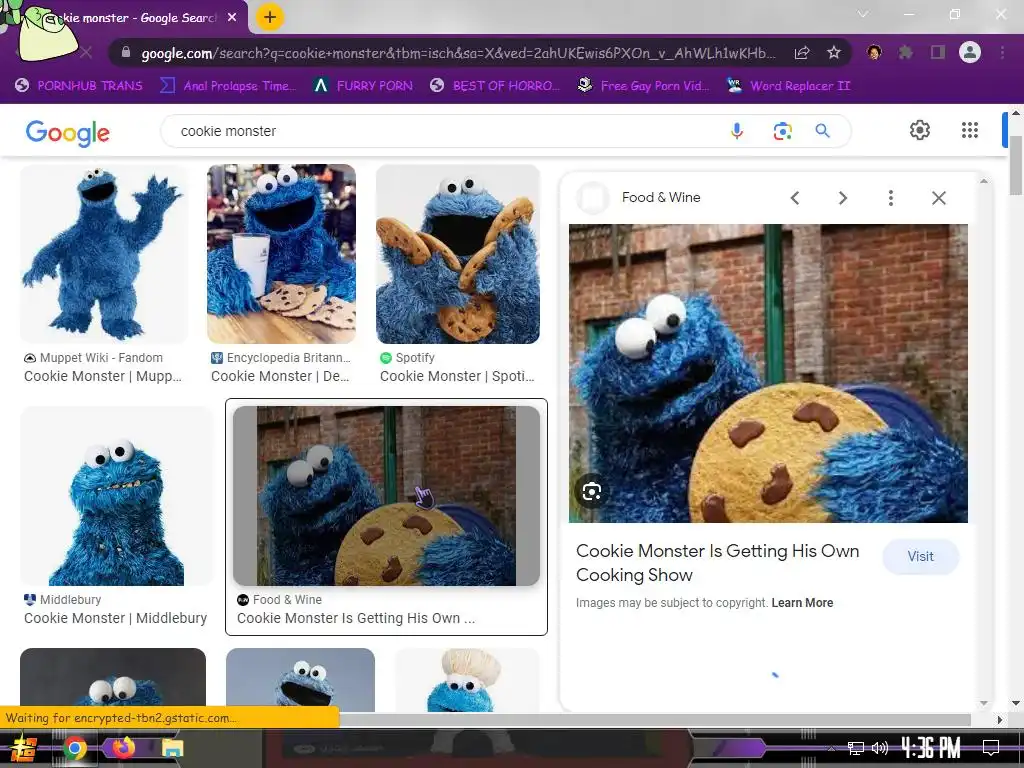Click the Food & Wine panel header
The width and height of the screenshot is (1024, 768).
[x=661, y=197]
